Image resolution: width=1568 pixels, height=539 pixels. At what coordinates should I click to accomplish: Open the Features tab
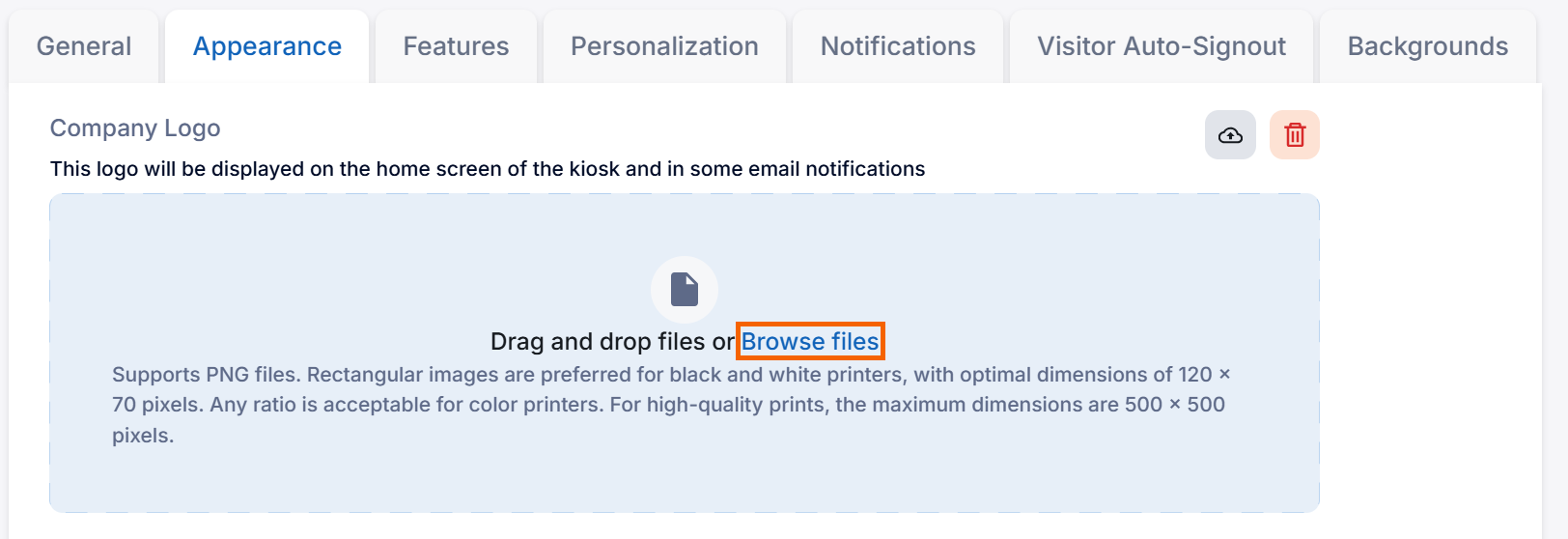456,46
